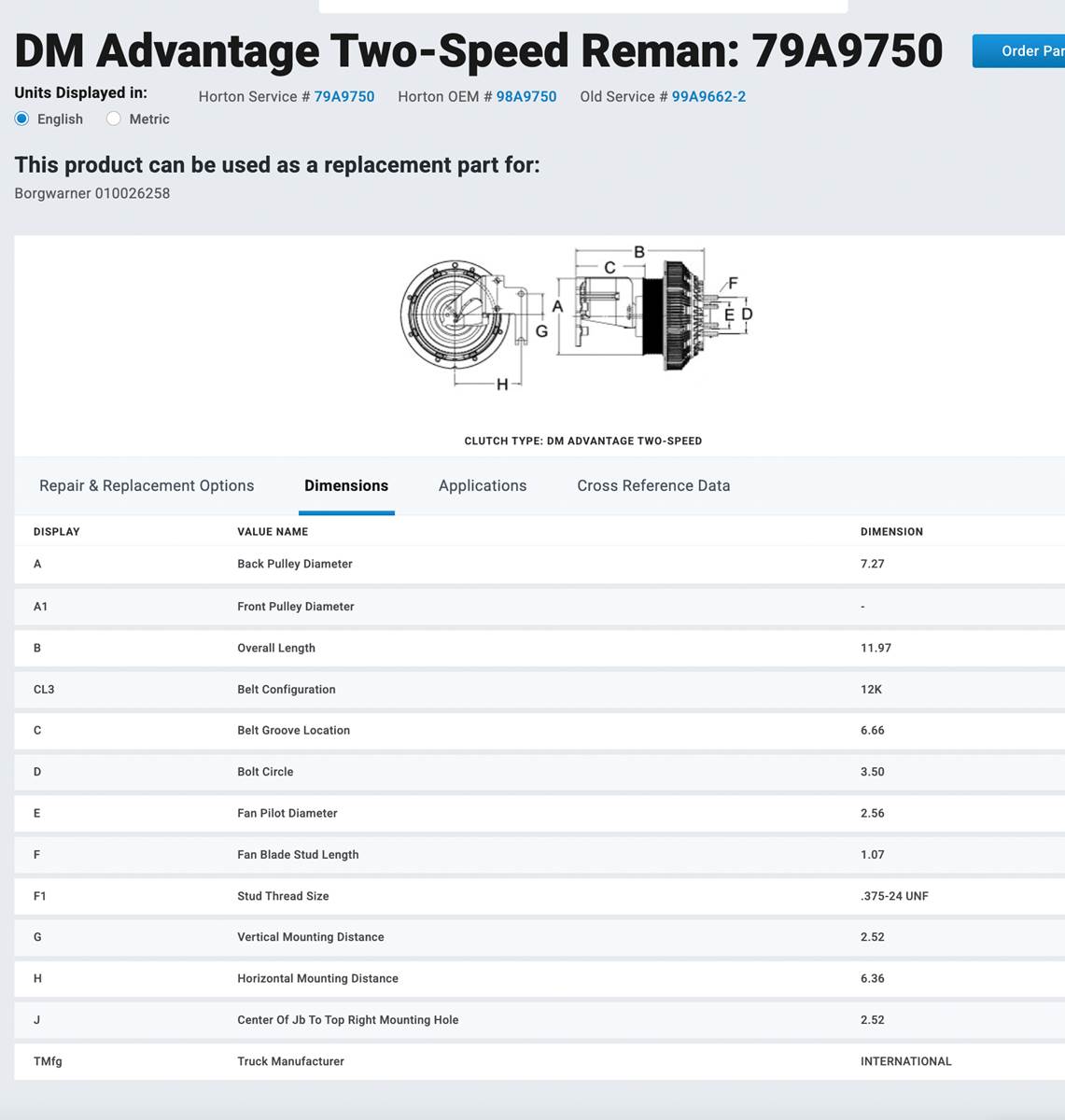1065x1120 pixels.
Task: Click the 'TMfg' display code
Action: click(x=48, y=1061)
